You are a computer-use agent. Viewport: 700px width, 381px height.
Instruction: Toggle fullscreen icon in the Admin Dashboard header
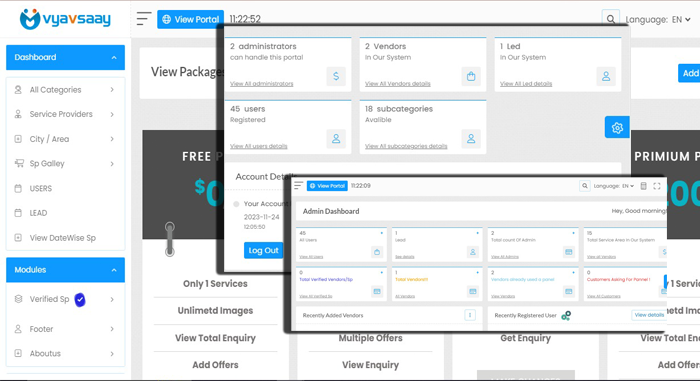657,186
